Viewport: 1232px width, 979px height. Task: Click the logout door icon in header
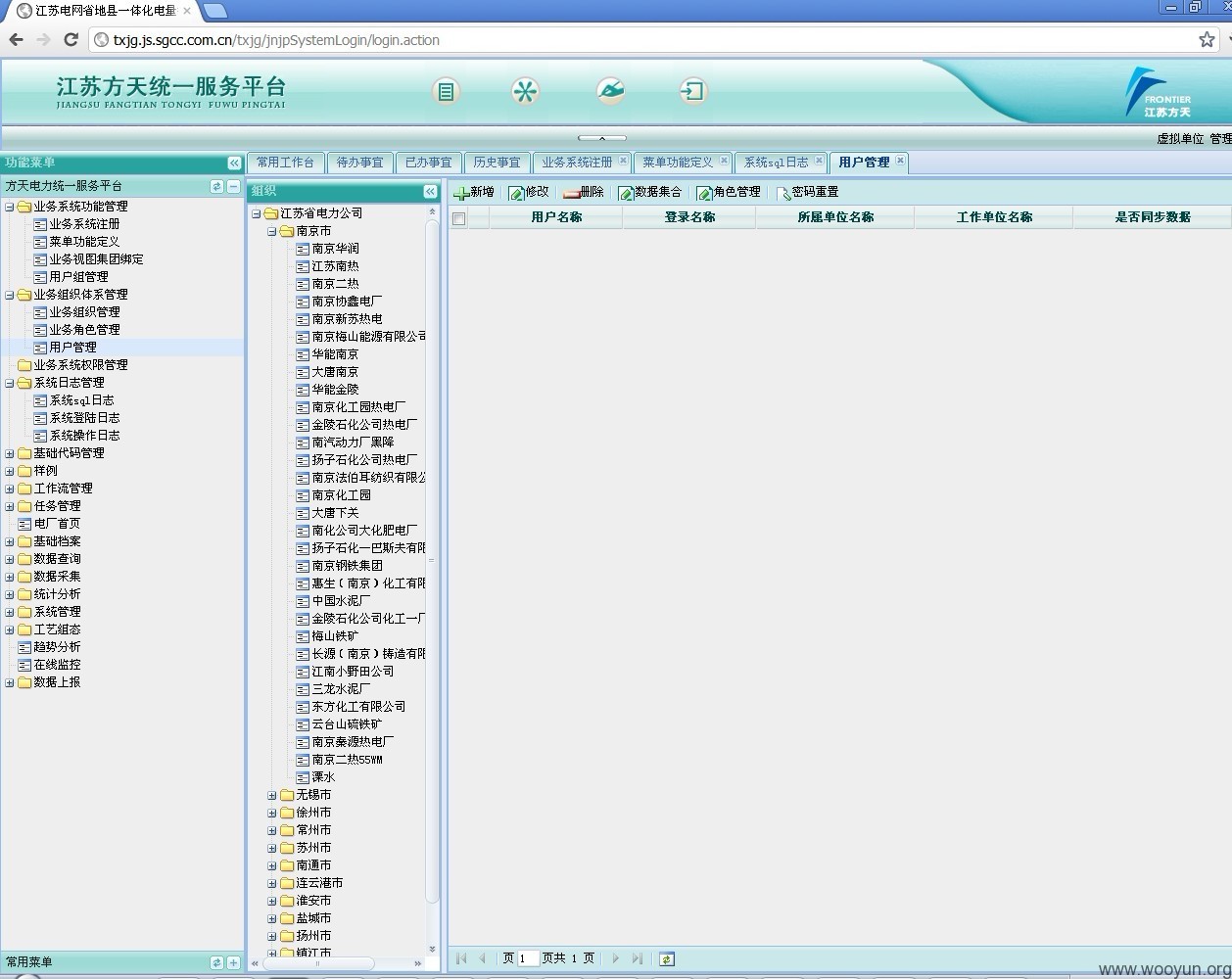(x=692, y=91)
